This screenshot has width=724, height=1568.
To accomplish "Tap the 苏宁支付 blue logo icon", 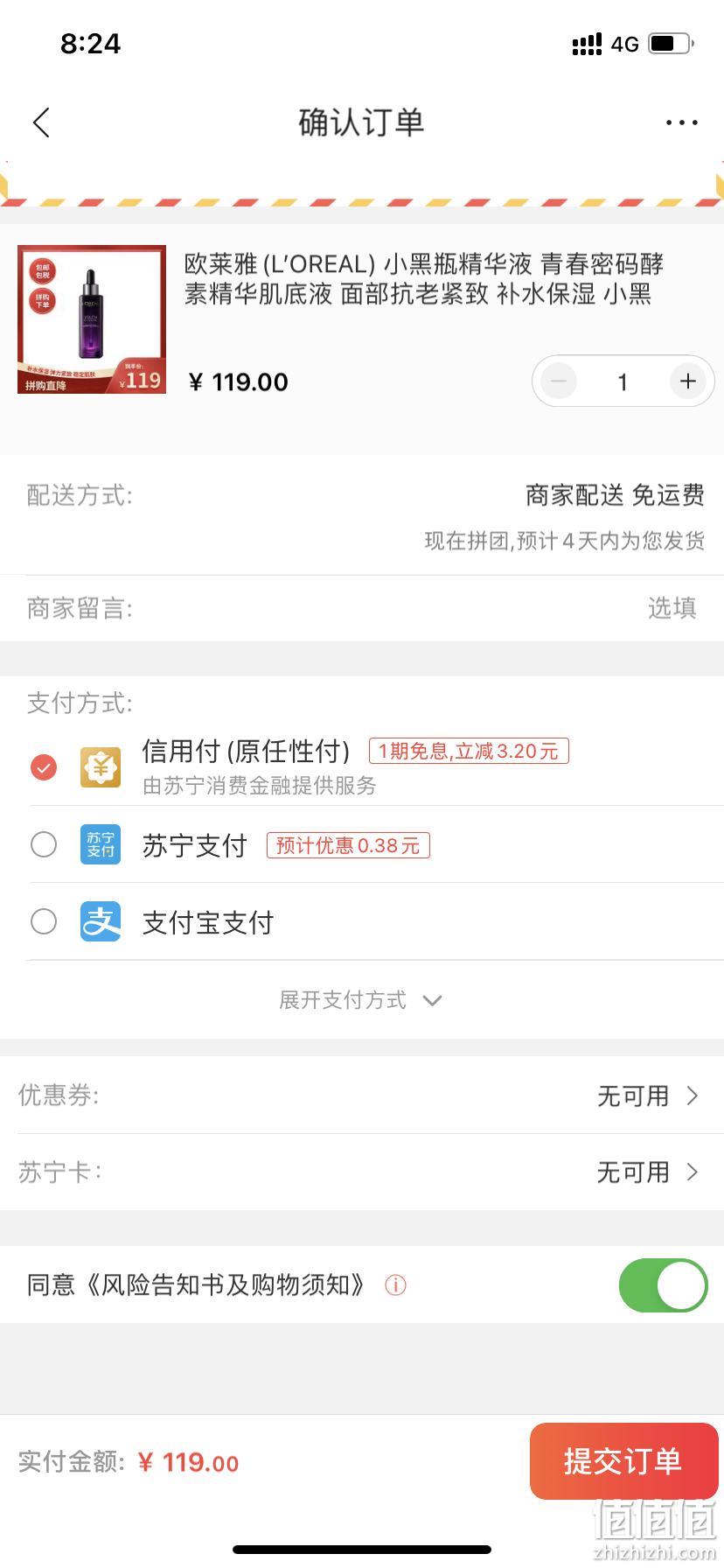I will point(101,844).
